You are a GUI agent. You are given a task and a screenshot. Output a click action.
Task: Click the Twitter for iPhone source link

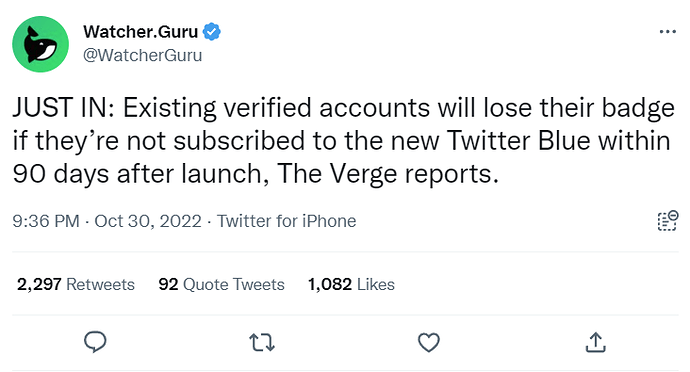click(x=286, y=221)
